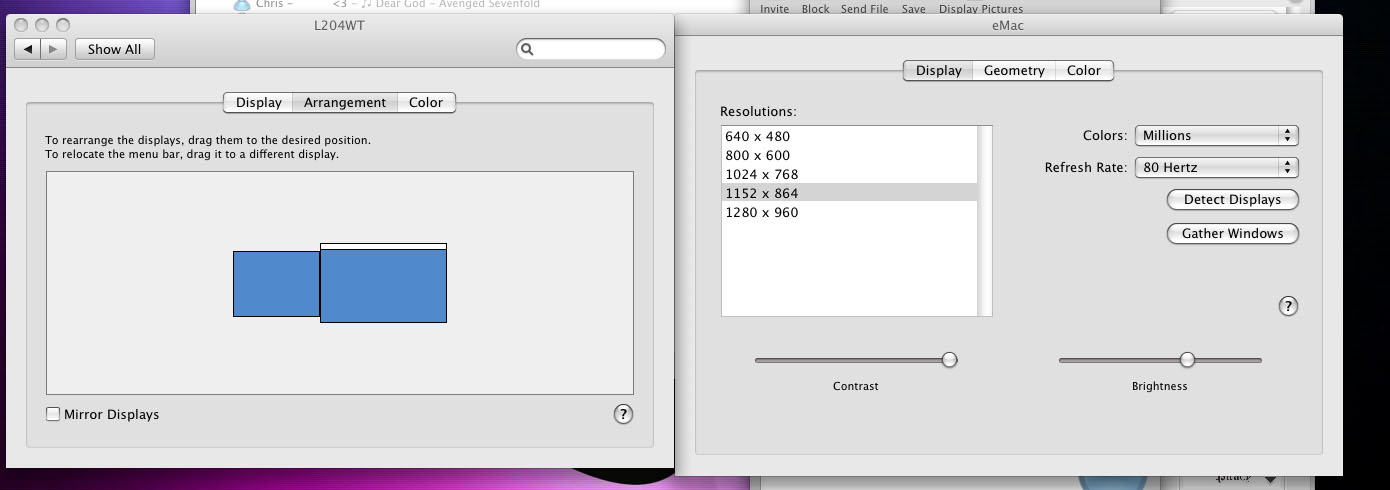This screenshot has width=1390, height=490.
Task: Open help in the eMac display window
Action: click(1288, 306)
